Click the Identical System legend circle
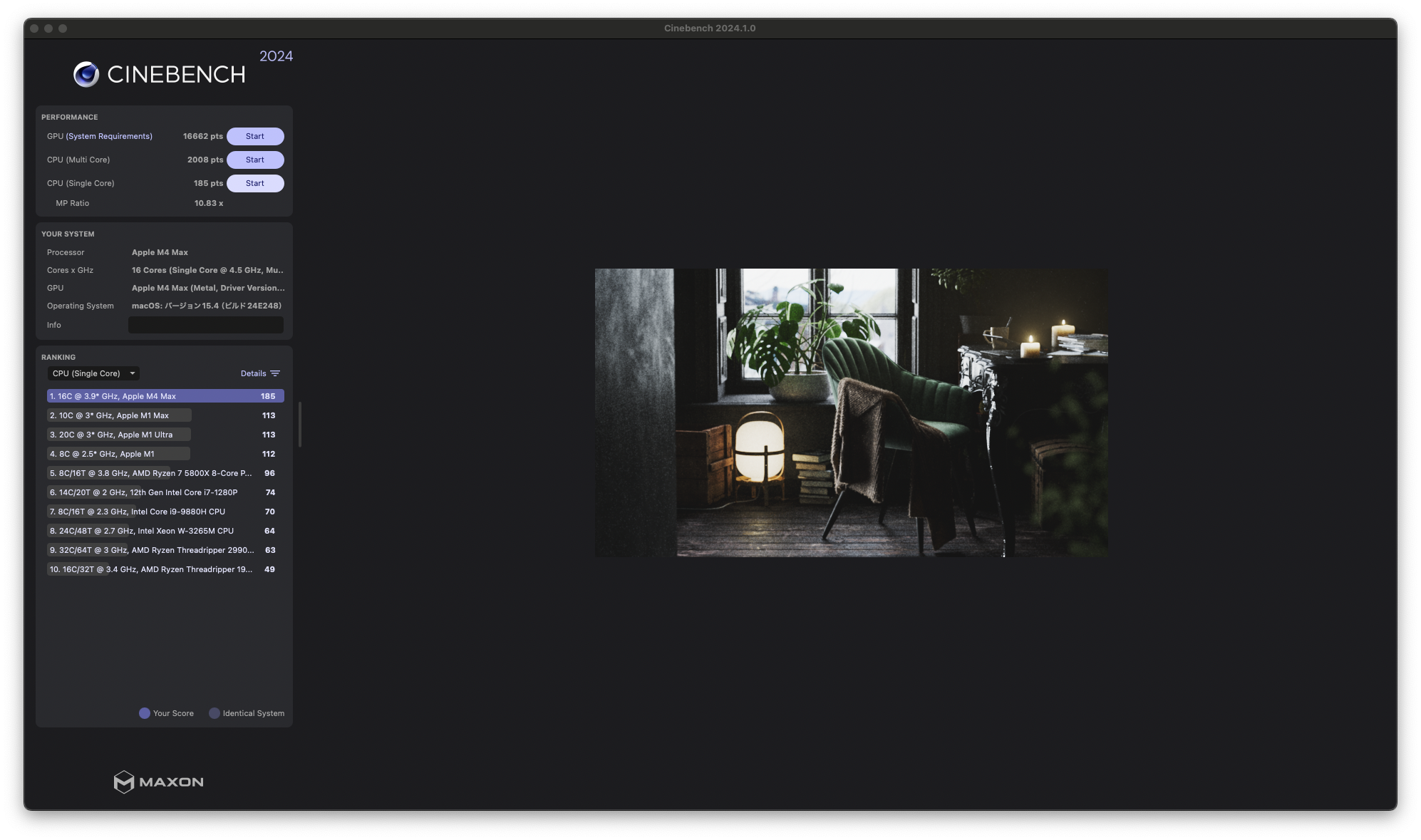Viewport: 1421px width, 840px height. point(214,713)
